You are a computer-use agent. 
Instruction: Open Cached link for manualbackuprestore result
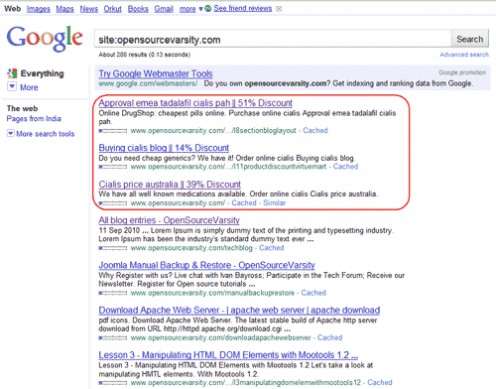tap(314, 293)
